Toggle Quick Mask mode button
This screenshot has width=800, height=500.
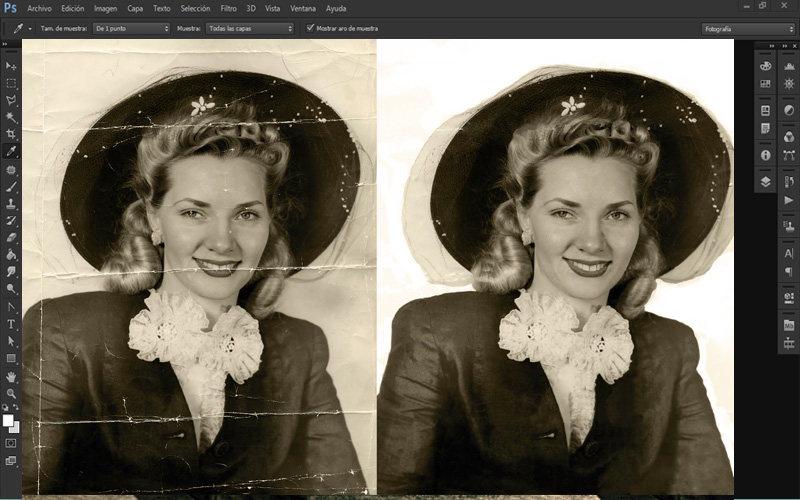(x=12, y=442)
